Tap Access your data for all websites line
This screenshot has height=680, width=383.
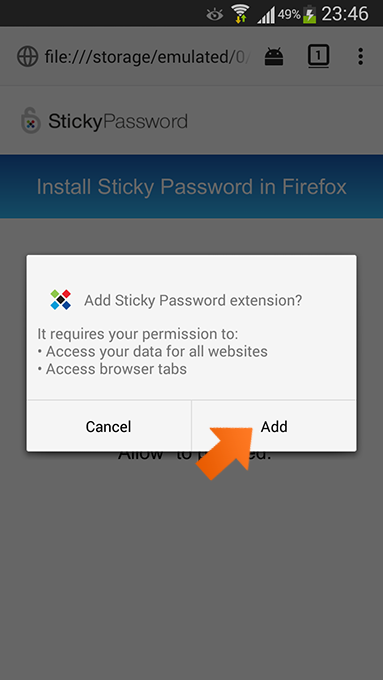click(x=152, y=351)
